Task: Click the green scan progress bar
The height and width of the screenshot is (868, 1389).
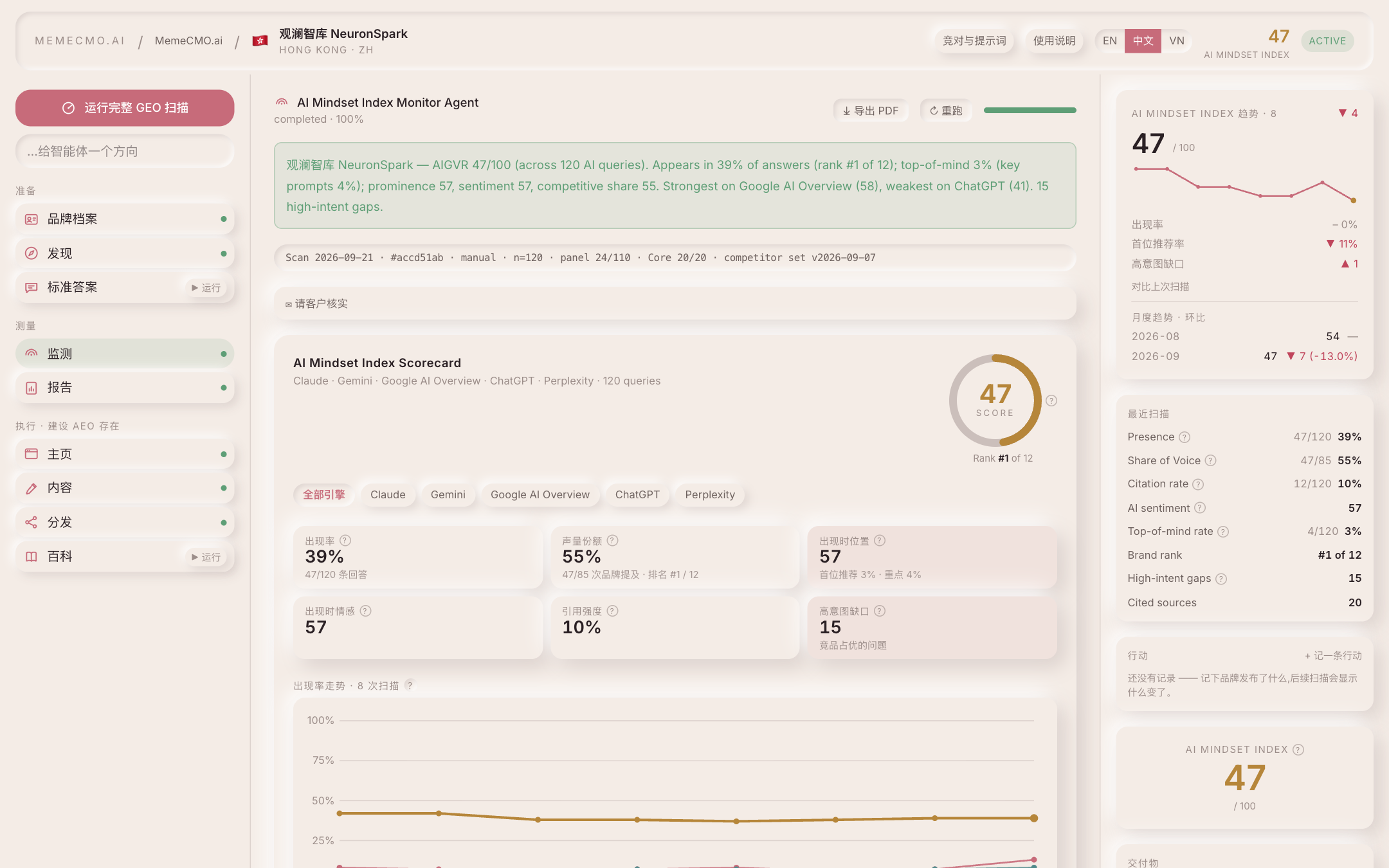Action: [1030, 111]
